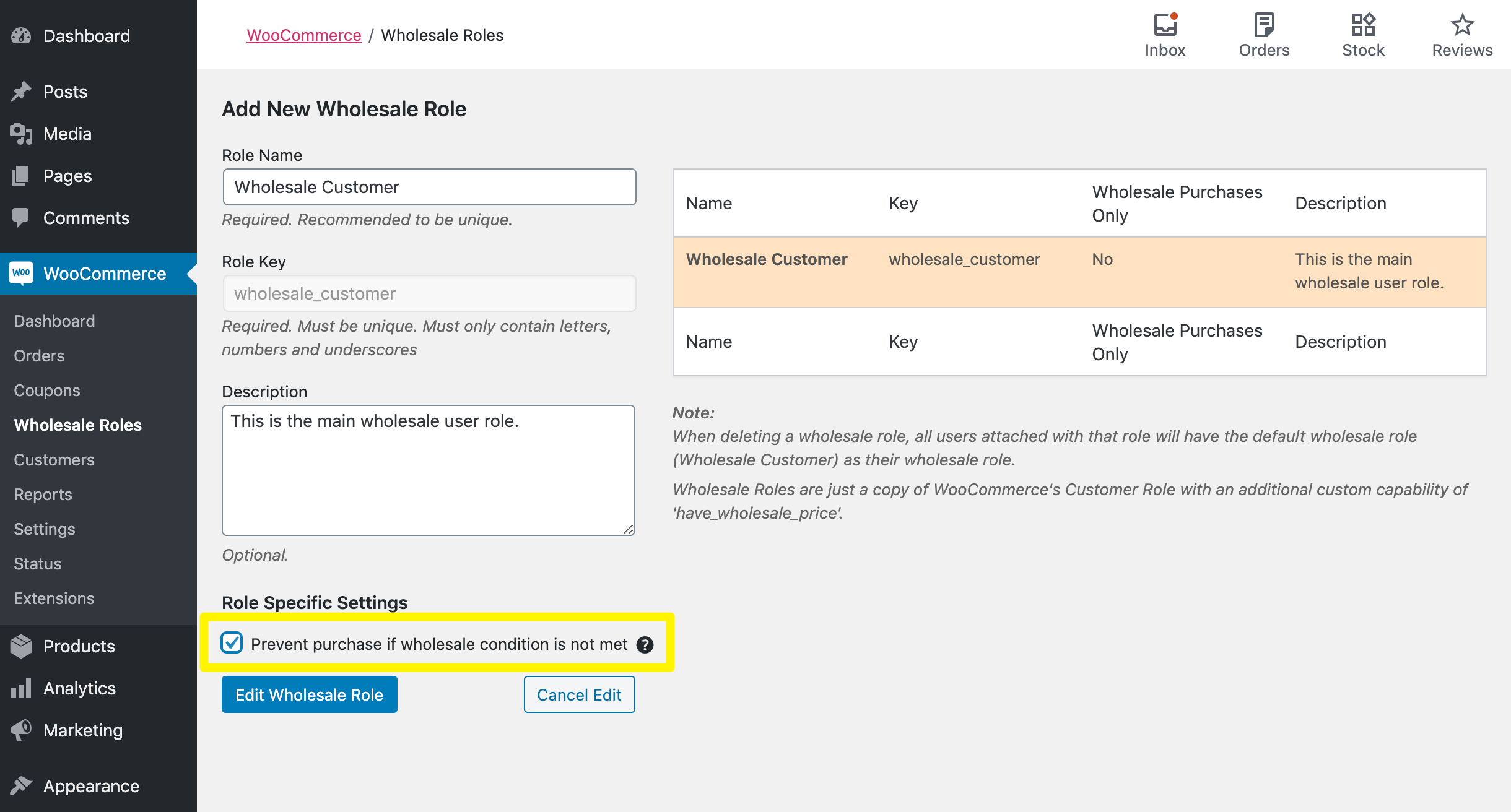Click the Appearance paintbrush icon
This screenshot has height=812, width=1511.
coord(21,786)
